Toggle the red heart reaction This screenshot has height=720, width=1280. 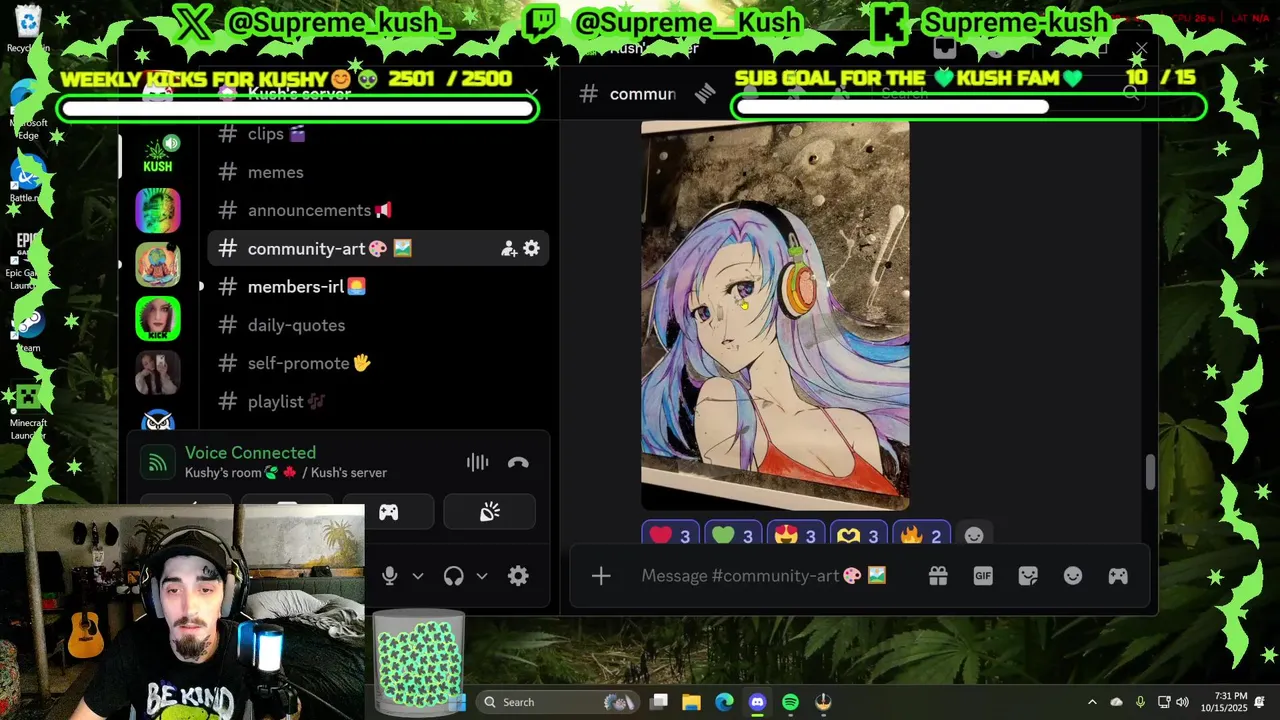(670, 536)
